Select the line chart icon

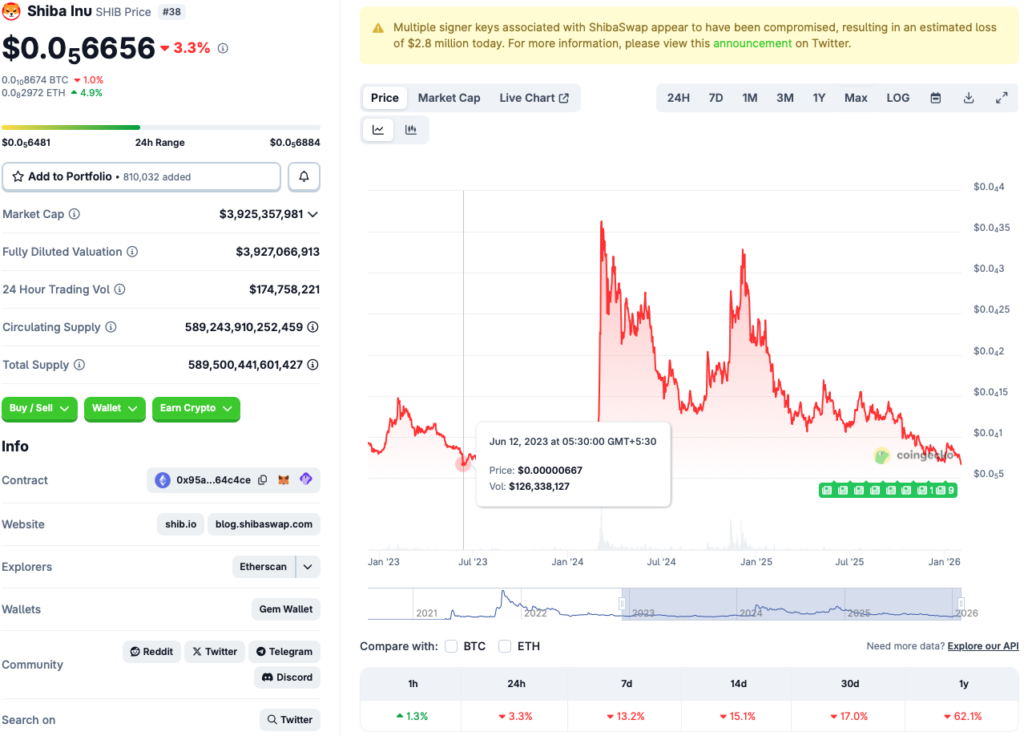[377, 129]
